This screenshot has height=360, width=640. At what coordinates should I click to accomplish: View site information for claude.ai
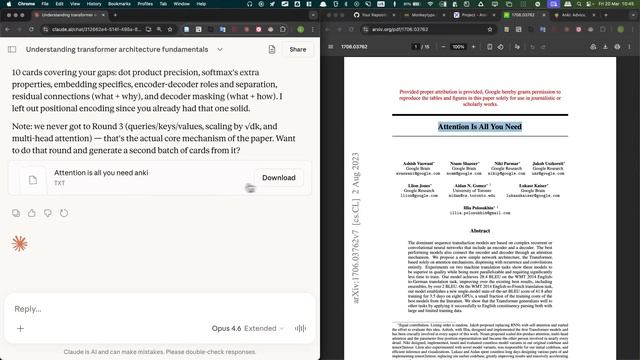click(46, 29)
